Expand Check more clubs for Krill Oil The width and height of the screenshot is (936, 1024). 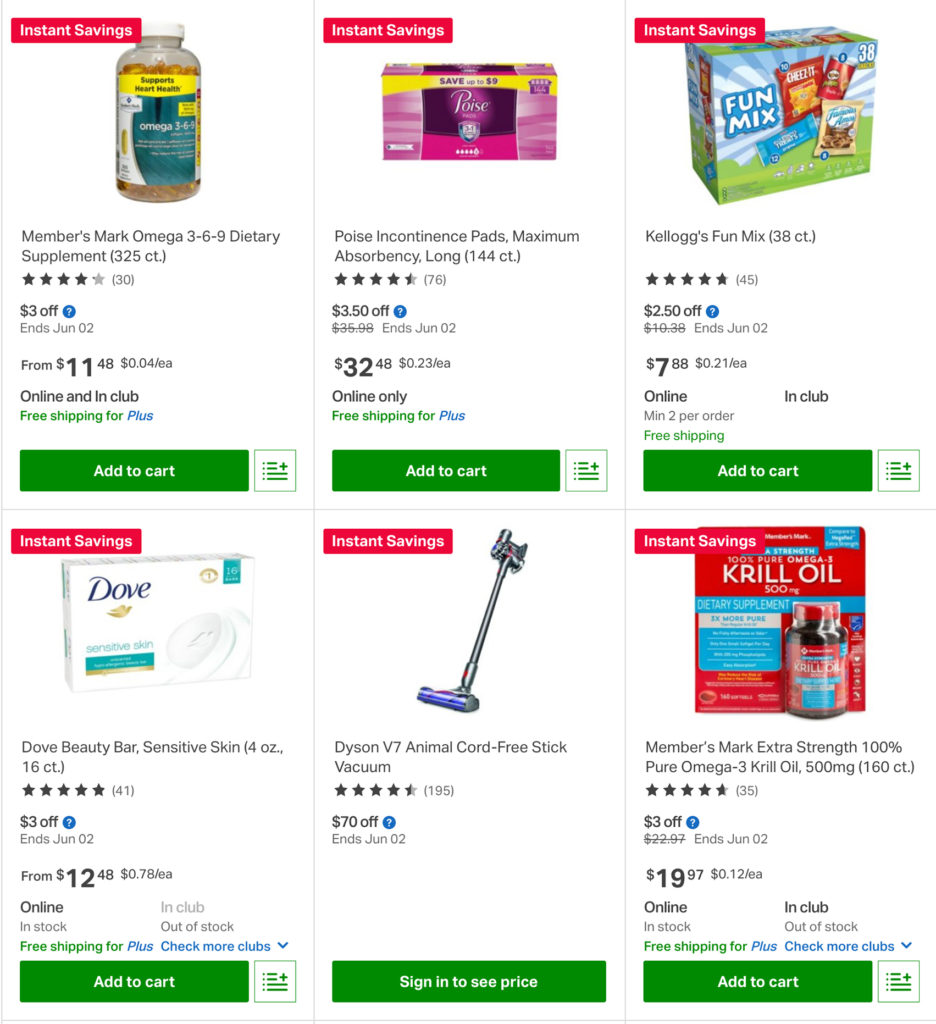click(x=848, y=946)
